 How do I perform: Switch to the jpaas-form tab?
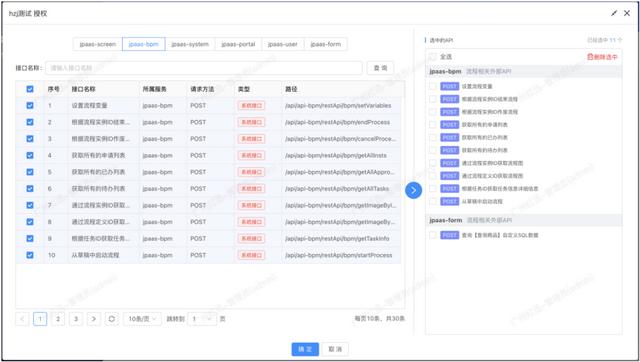click(326, 44)
